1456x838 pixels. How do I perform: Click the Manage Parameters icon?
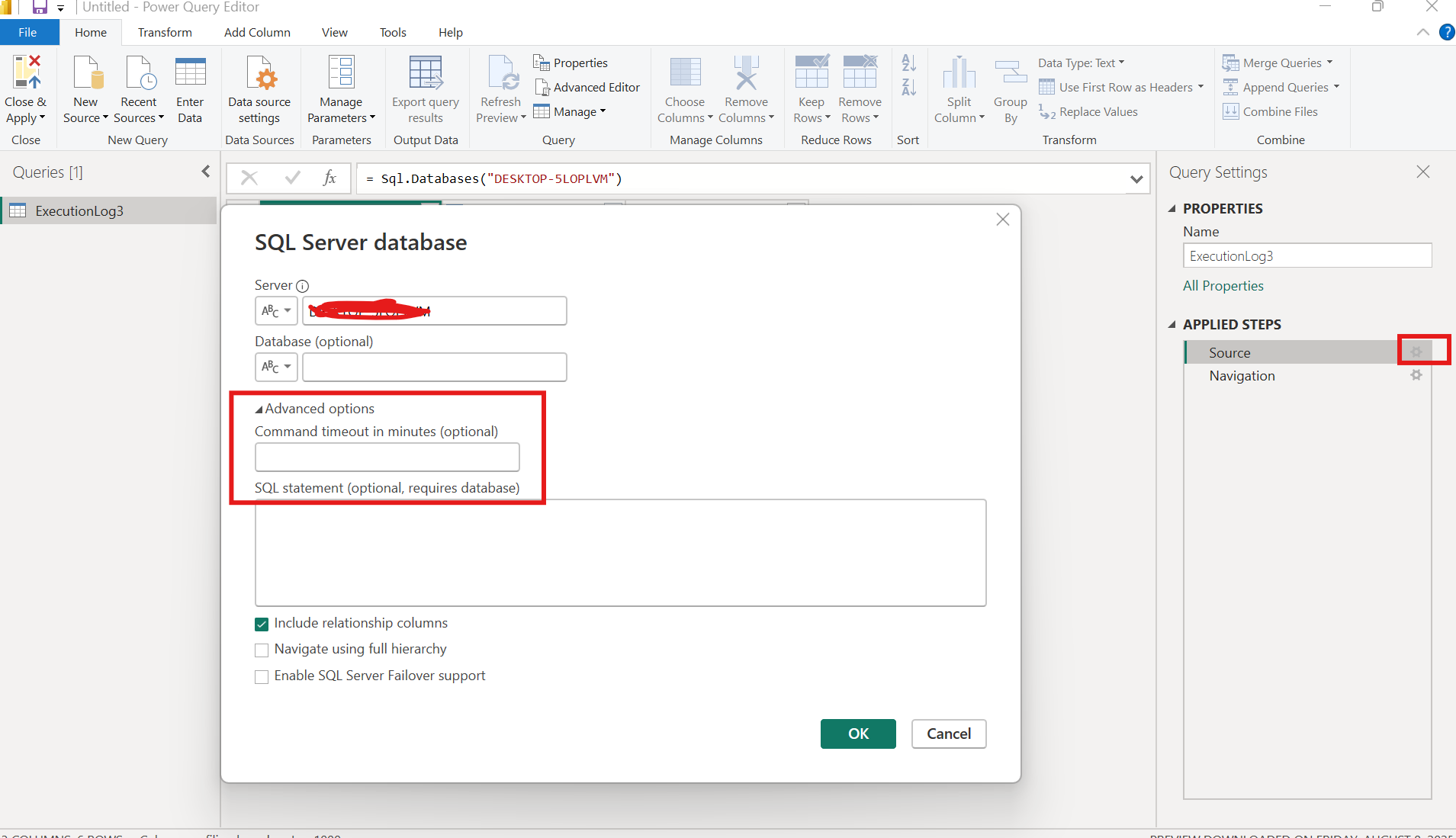tap(341, 72)
